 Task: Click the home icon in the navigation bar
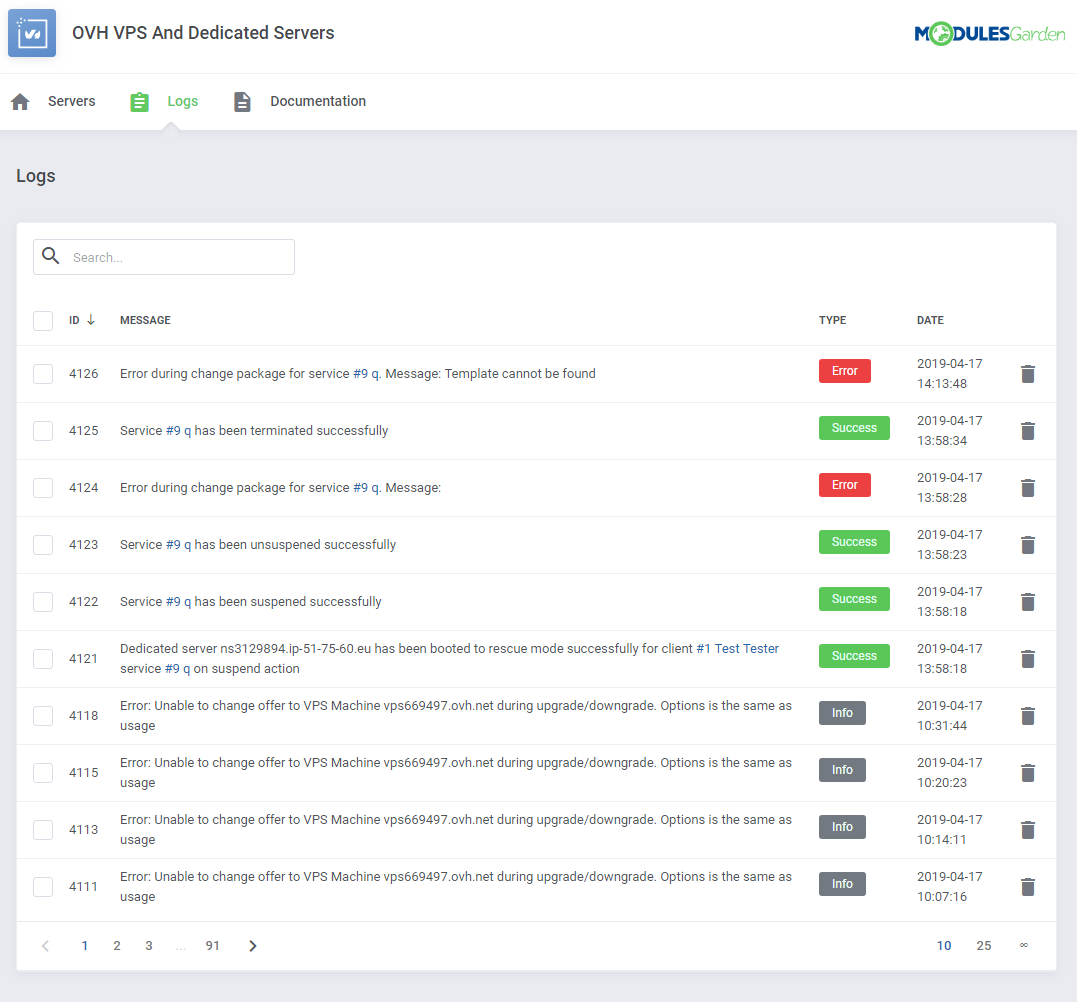[19, 101]
